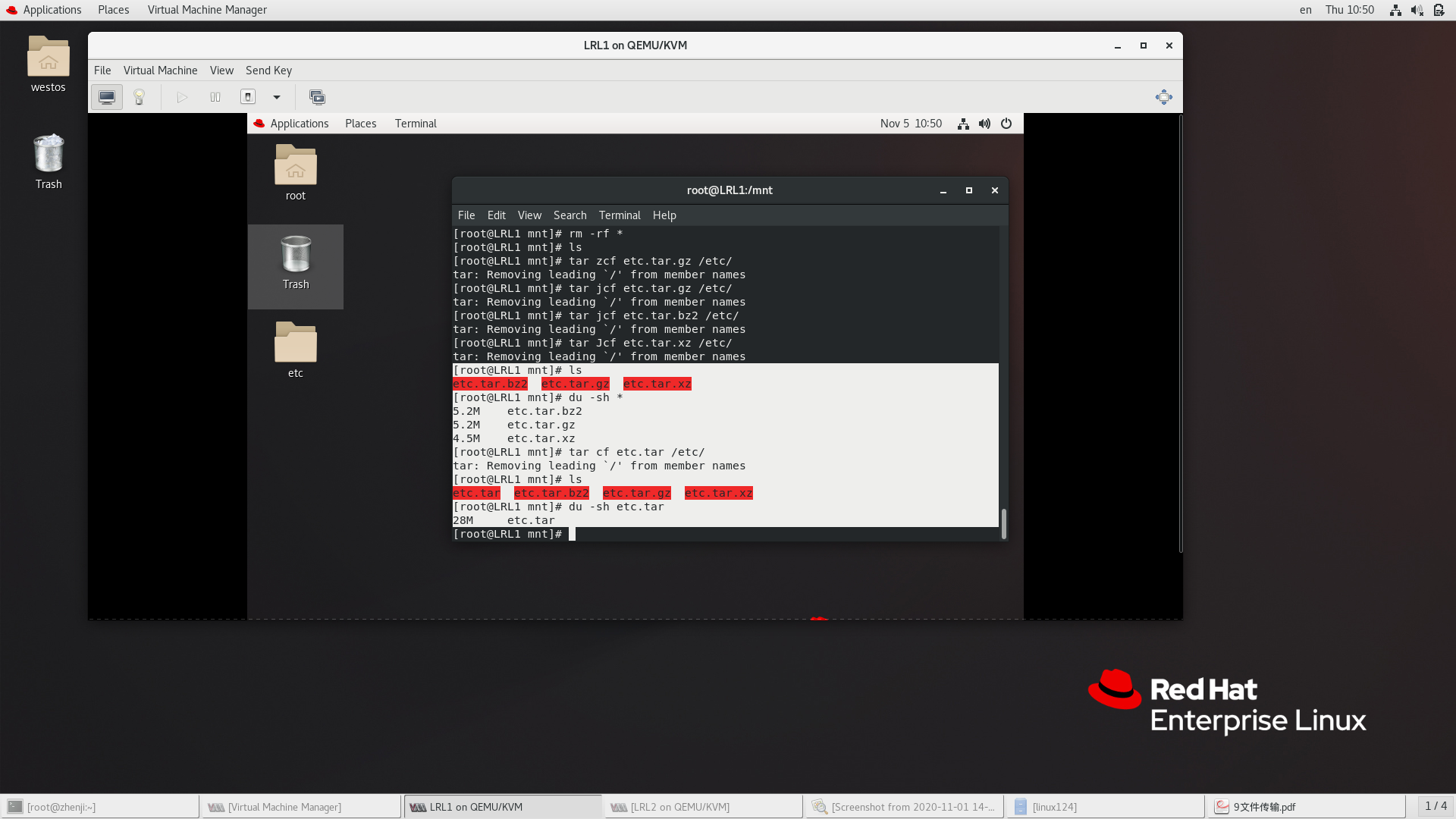
Task: Show virtual hardware details (lightbulb icon)
Action: (x=139, y=97)
